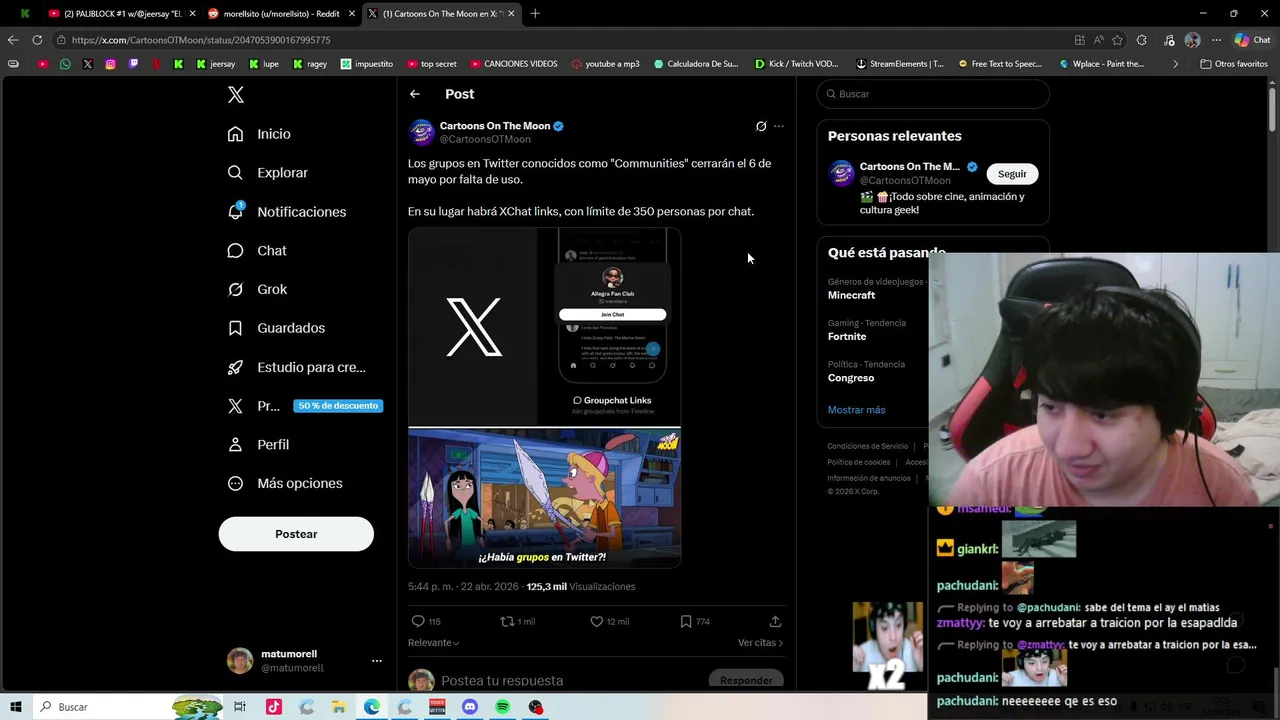This screenshot has width=1280, height=720.
Task: Click the Grok explain icon on post
Action: click(x=761, y=126)
